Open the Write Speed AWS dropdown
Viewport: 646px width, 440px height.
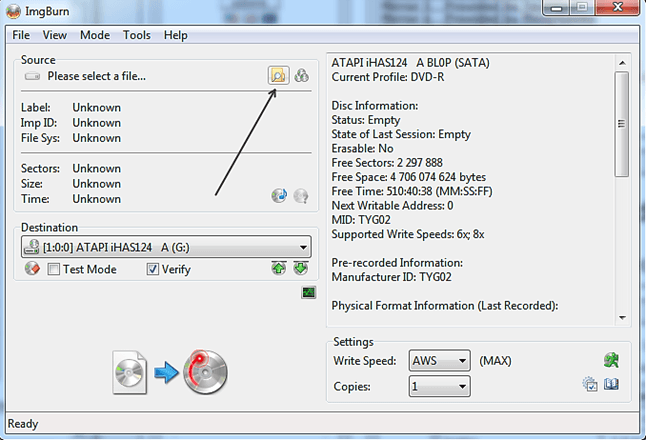[461, 361]
